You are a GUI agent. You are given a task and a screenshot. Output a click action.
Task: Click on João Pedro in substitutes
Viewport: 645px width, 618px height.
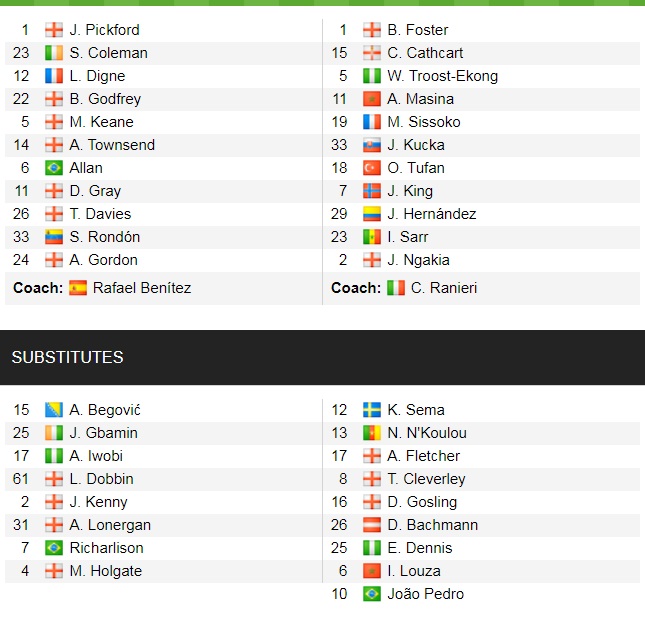[x=426, y=594]
